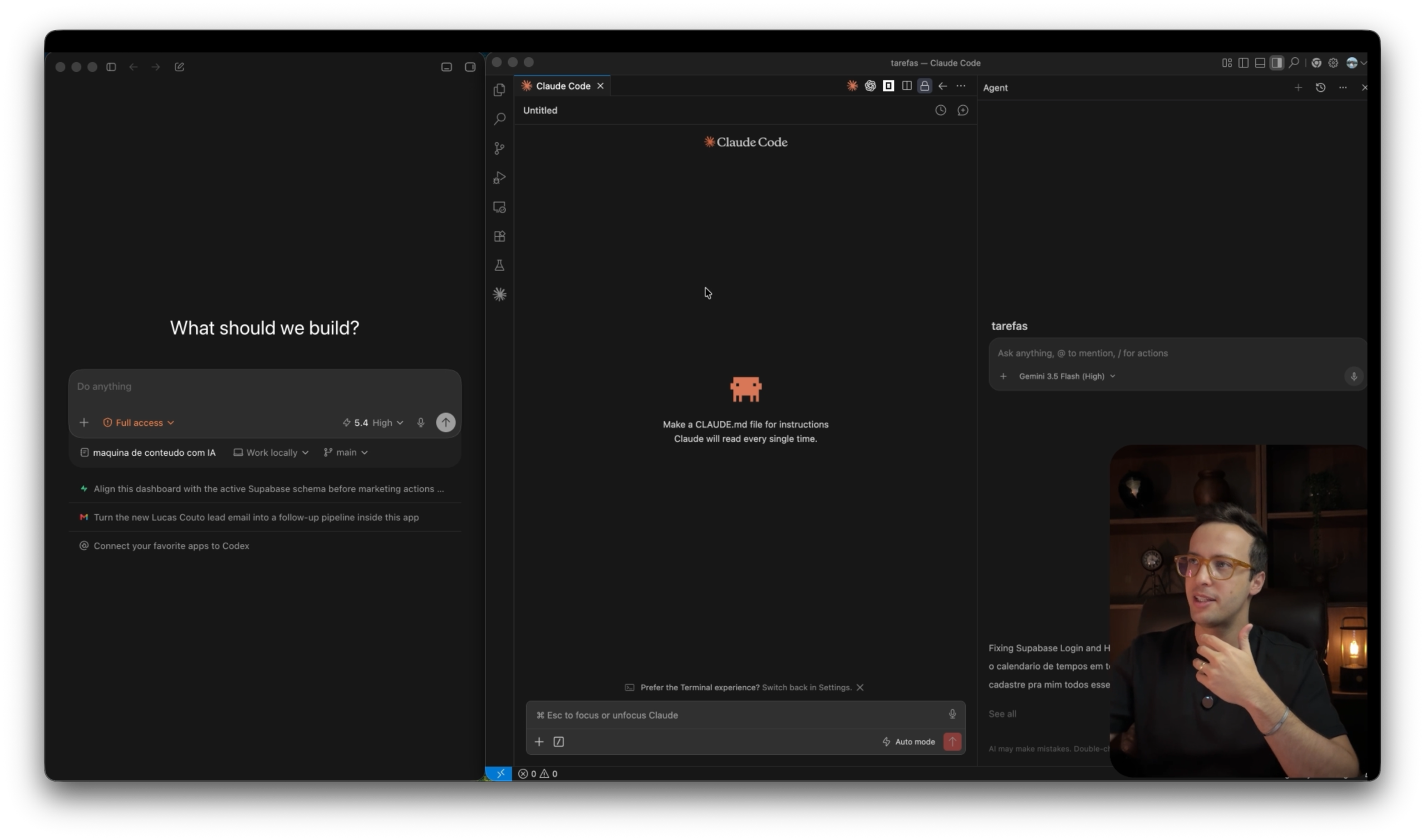This screenshot has height=840, width=1425.
Task: Click the Switch back in Settings link
Action: tap(807, 687)
